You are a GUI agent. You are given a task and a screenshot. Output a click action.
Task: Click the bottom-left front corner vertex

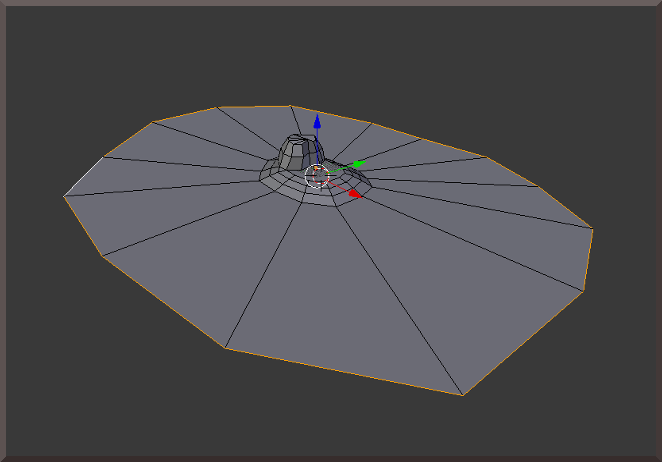(226, 348)
